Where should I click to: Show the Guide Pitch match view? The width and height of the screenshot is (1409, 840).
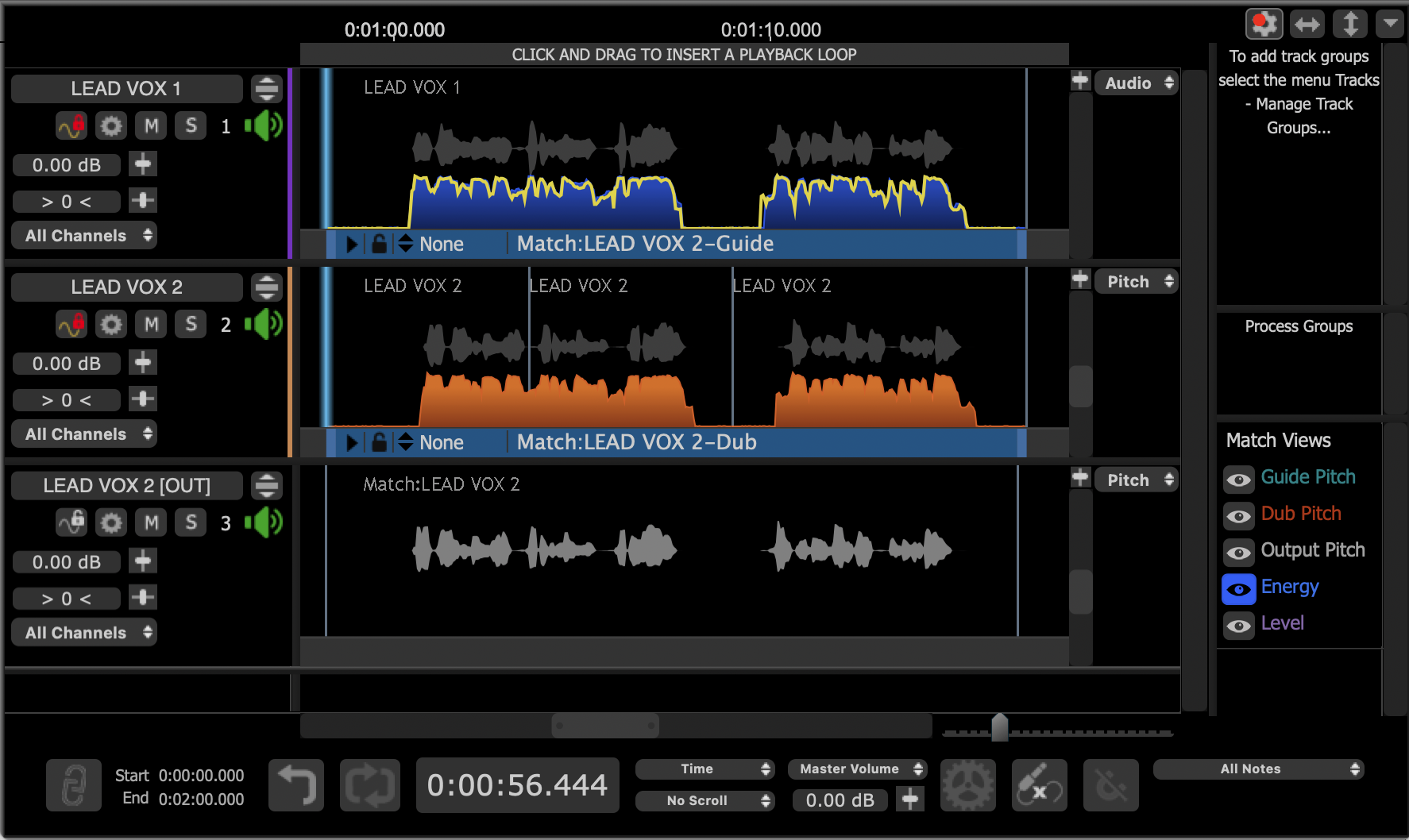click(1238, 480)
